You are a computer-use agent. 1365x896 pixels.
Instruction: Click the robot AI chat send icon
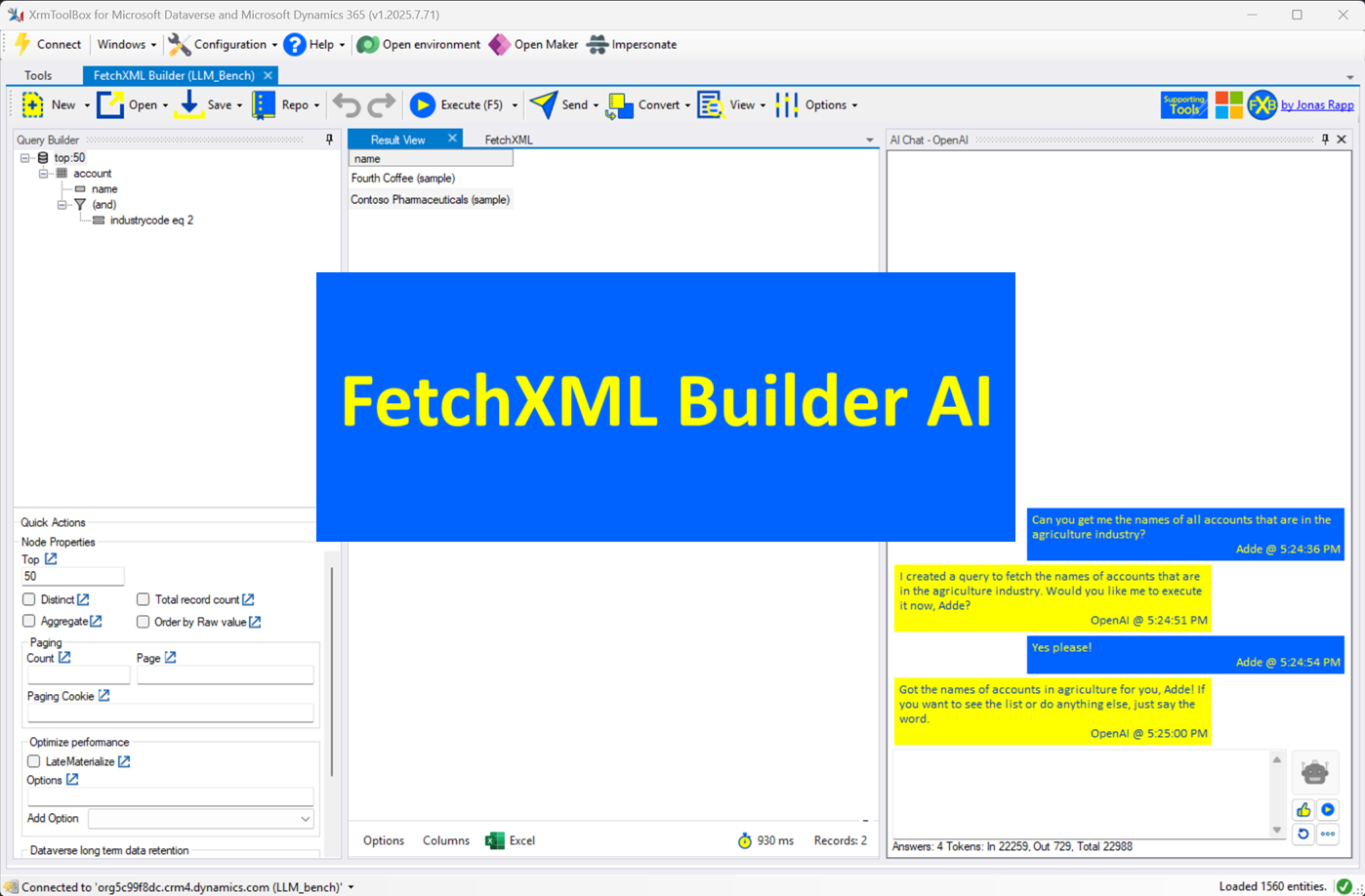click(1315, 772)
